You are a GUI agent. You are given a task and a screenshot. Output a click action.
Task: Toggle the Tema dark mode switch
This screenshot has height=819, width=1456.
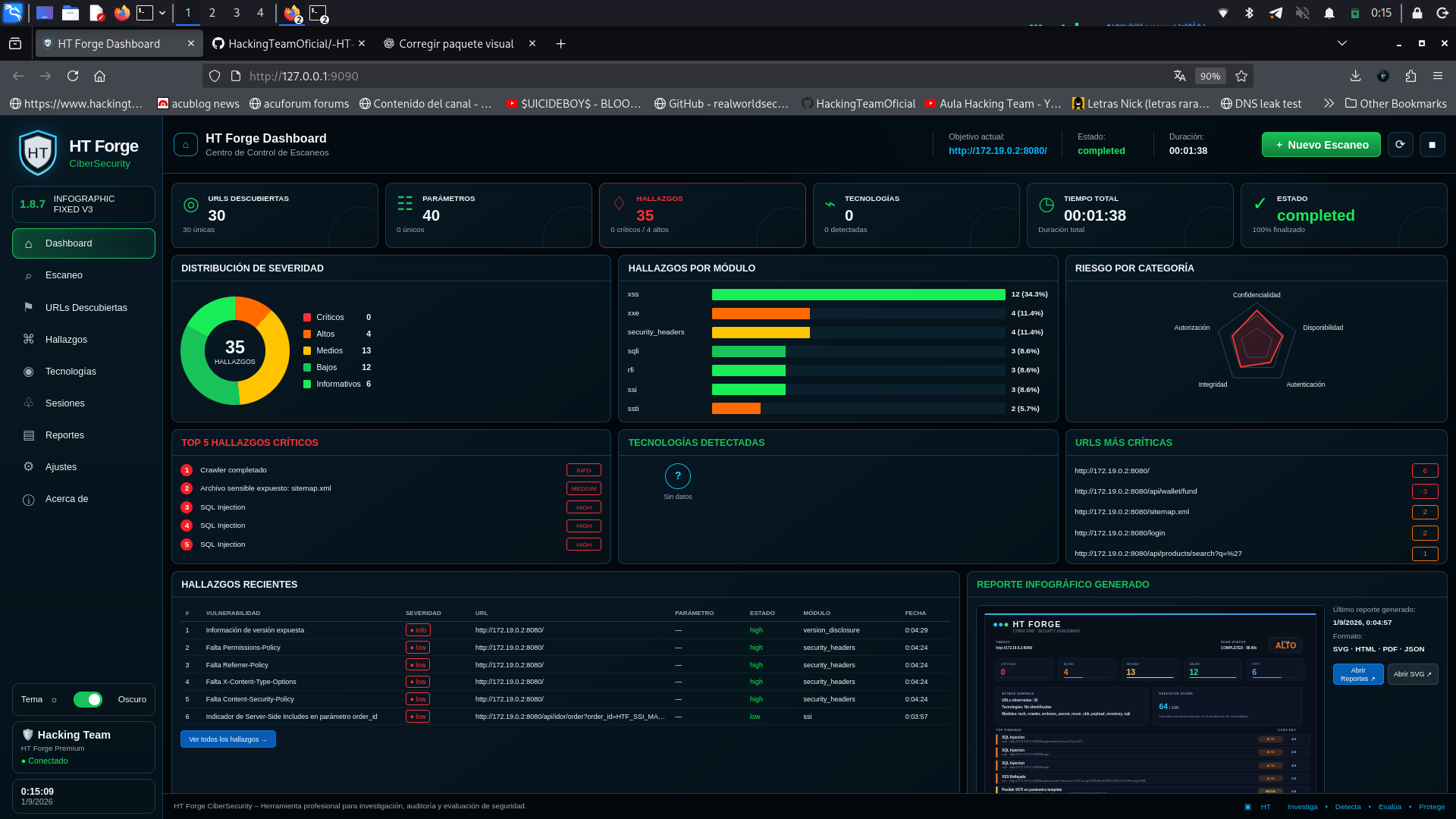[x=88, y=699]
